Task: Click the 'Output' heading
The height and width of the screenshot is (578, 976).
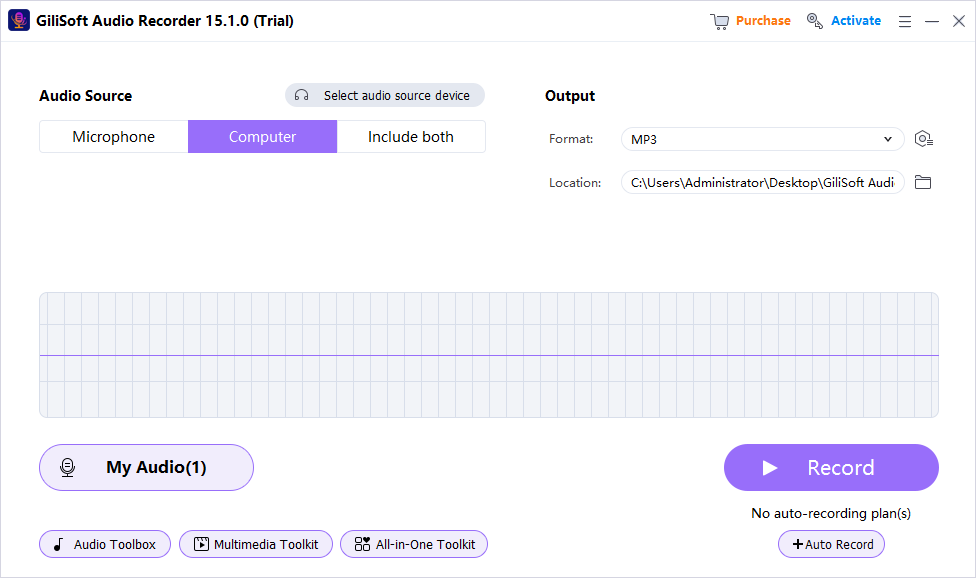Action: pyautogui.click(x=570, y=96)
